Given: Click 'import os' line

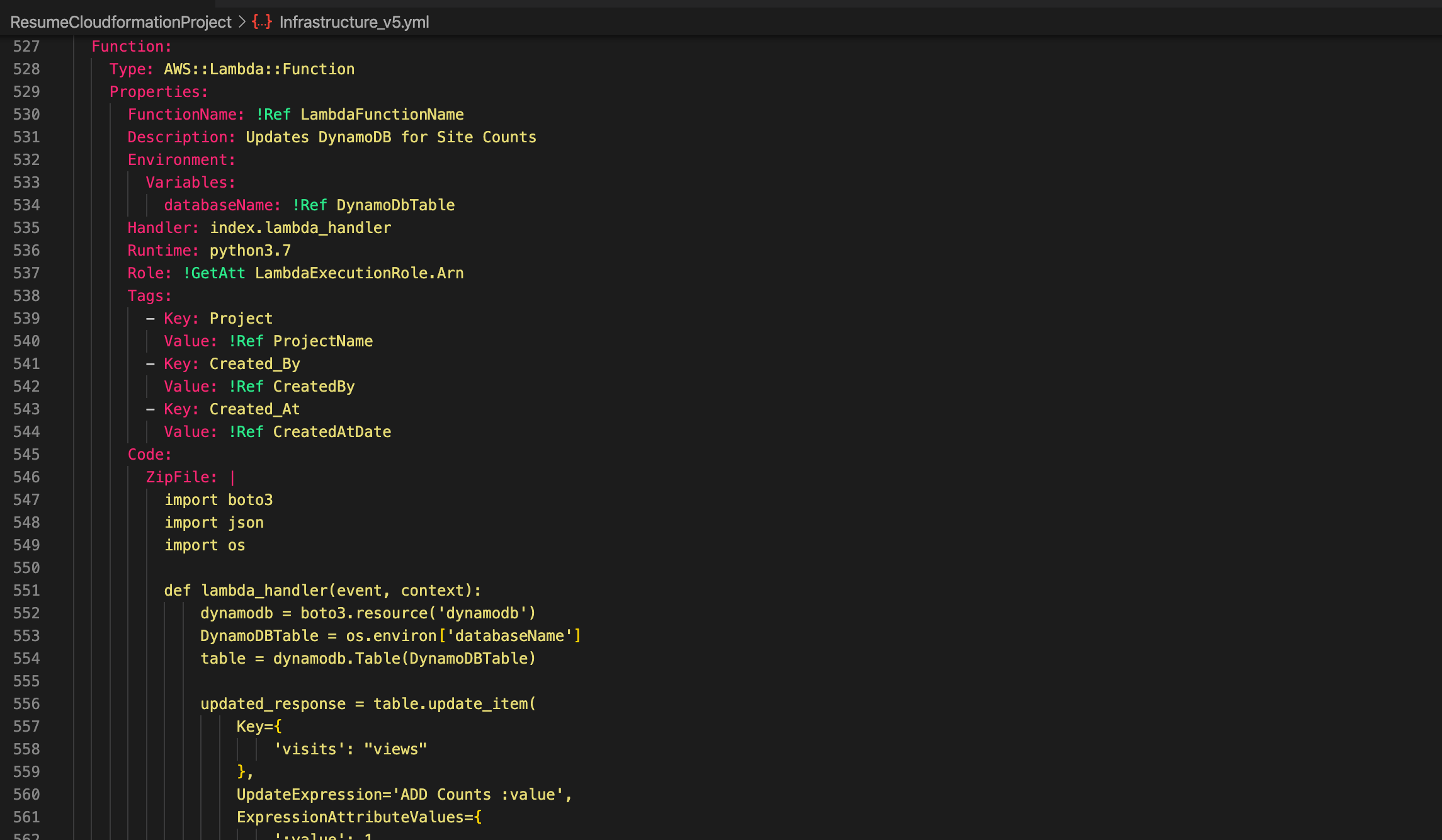Looking at the screenshot, I should tap(205, 545).
